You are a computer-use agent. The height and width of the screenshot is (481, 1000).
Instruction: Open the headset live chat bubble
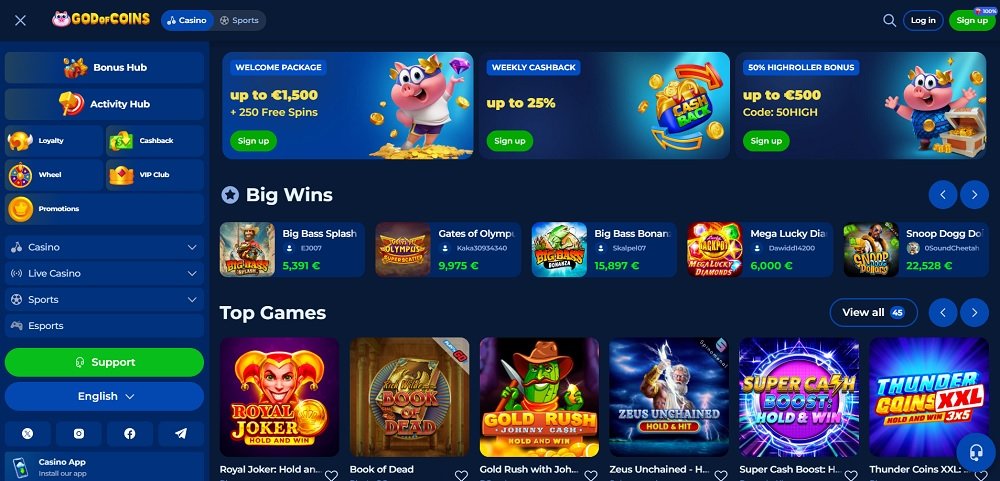975,452
